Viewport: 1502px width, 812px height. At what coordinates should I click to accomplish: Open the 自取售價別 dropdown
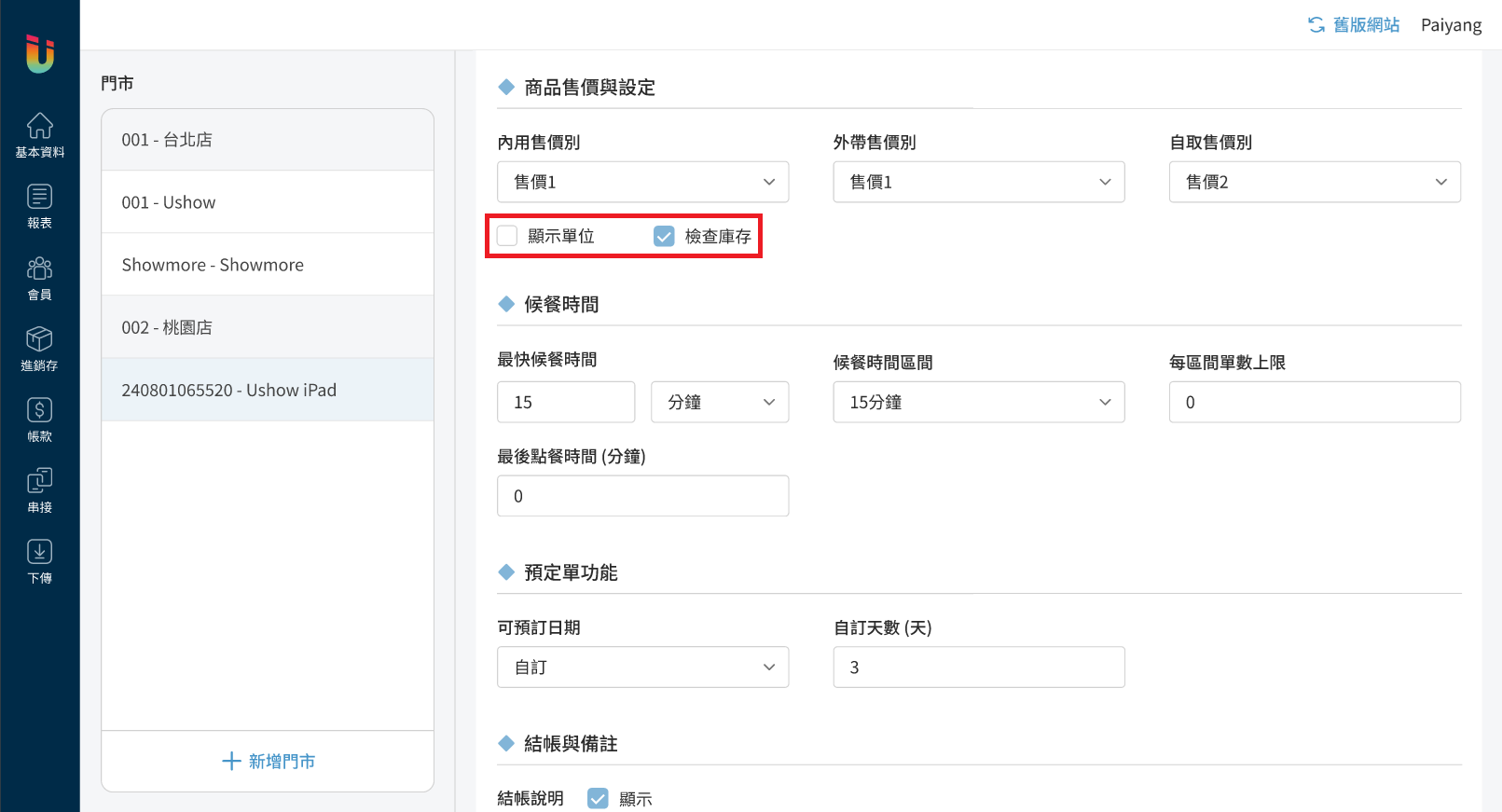click(1314, 182)
